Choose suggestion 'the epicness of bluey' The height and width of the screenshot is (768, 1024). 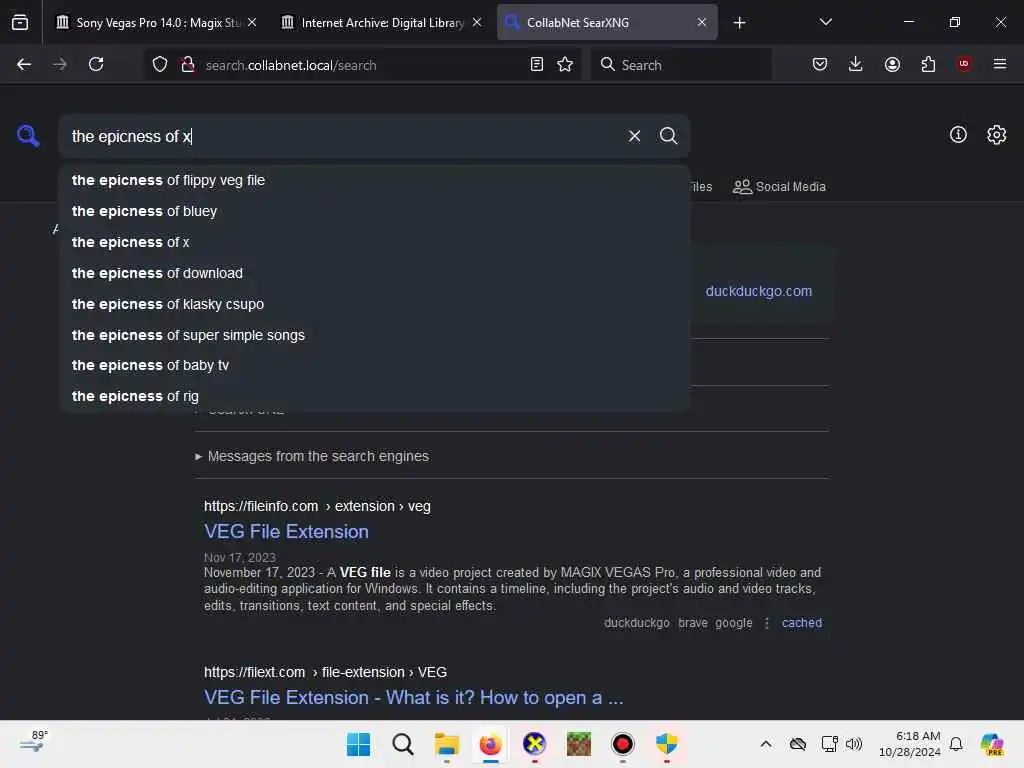(x=374, y=211)
